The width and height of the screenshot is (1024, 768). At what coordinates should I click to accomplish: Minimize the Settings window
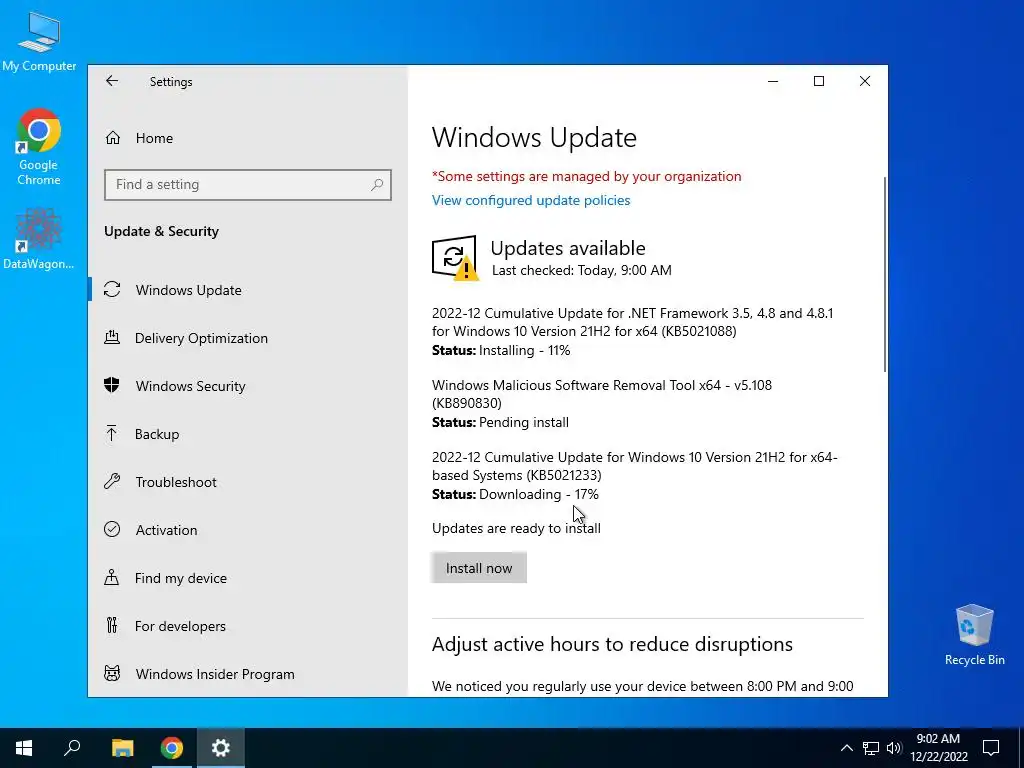tap(773, 81)
